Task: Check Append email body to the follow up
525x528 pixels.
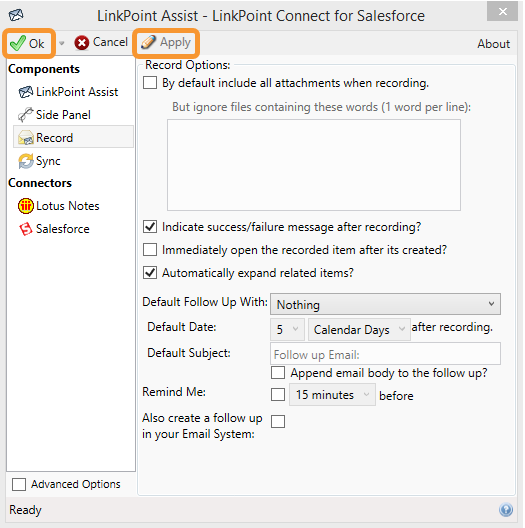Action: [x=278, y=373]
